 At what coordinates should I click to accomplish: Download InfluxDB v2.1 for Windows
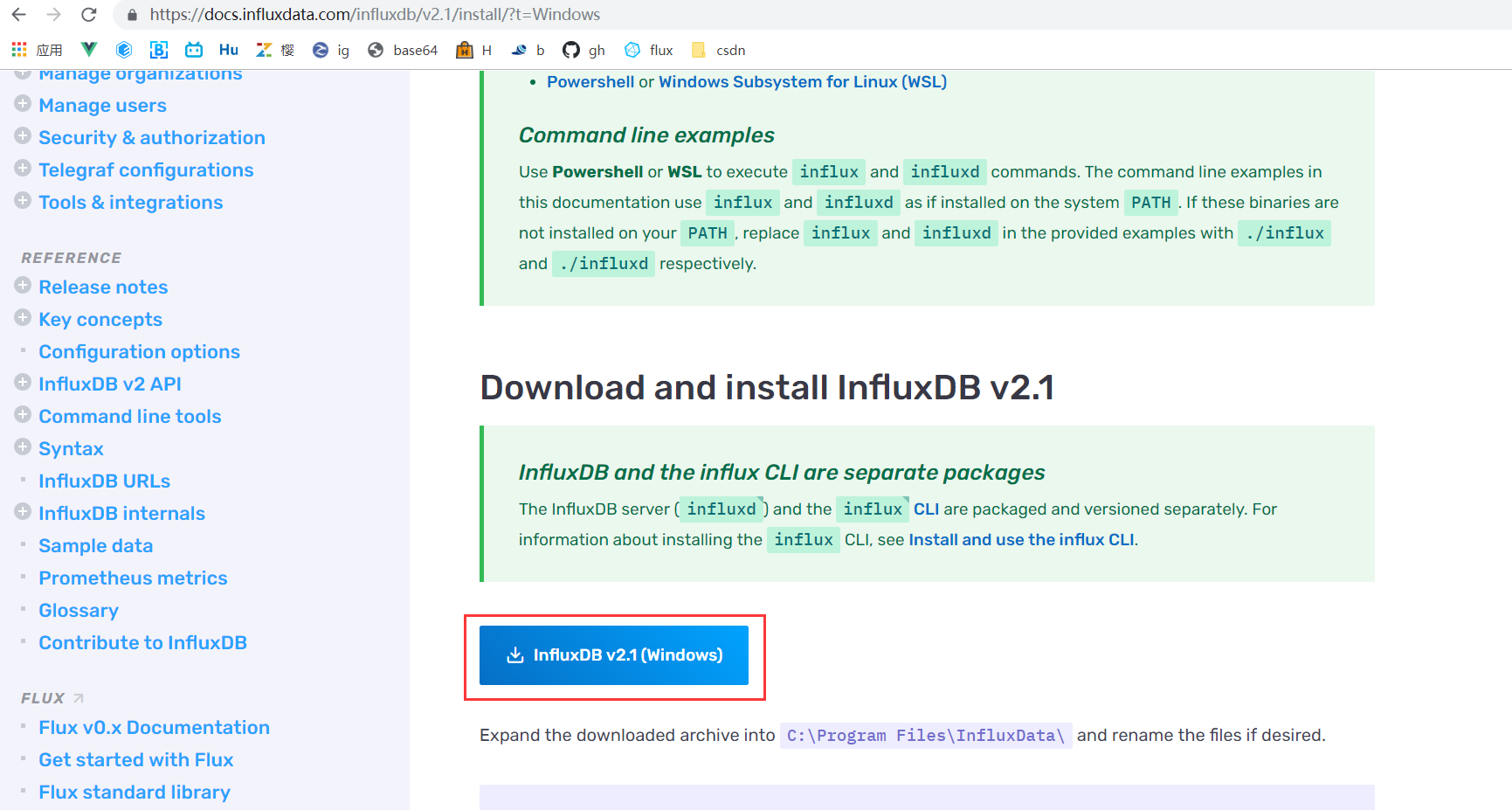tap(614, 654)
